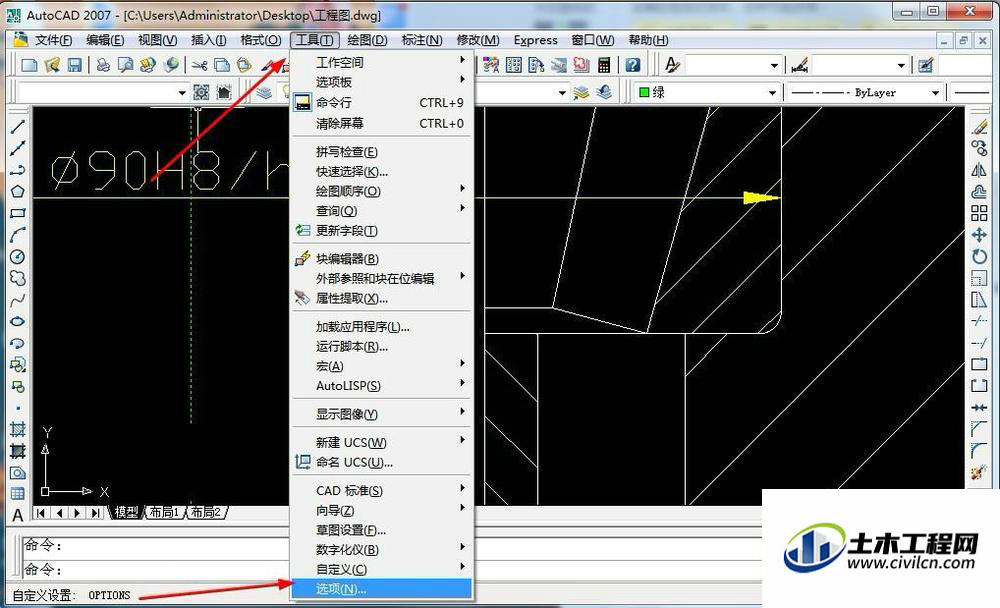Image resolution: width=1000 pixels, height=608 pixels.
Task: Expand the AutoLISP(S) submenu
Action: point(382,386)
